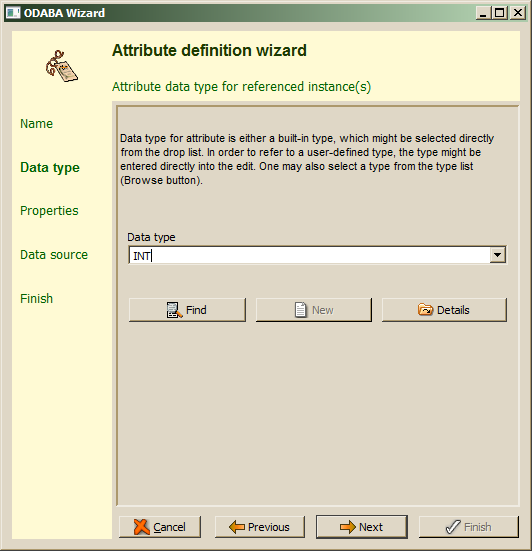The width and height of the screenshot is (532, 551).
Task: Click the red X Cancel icon
Action: tap(142, 527)
